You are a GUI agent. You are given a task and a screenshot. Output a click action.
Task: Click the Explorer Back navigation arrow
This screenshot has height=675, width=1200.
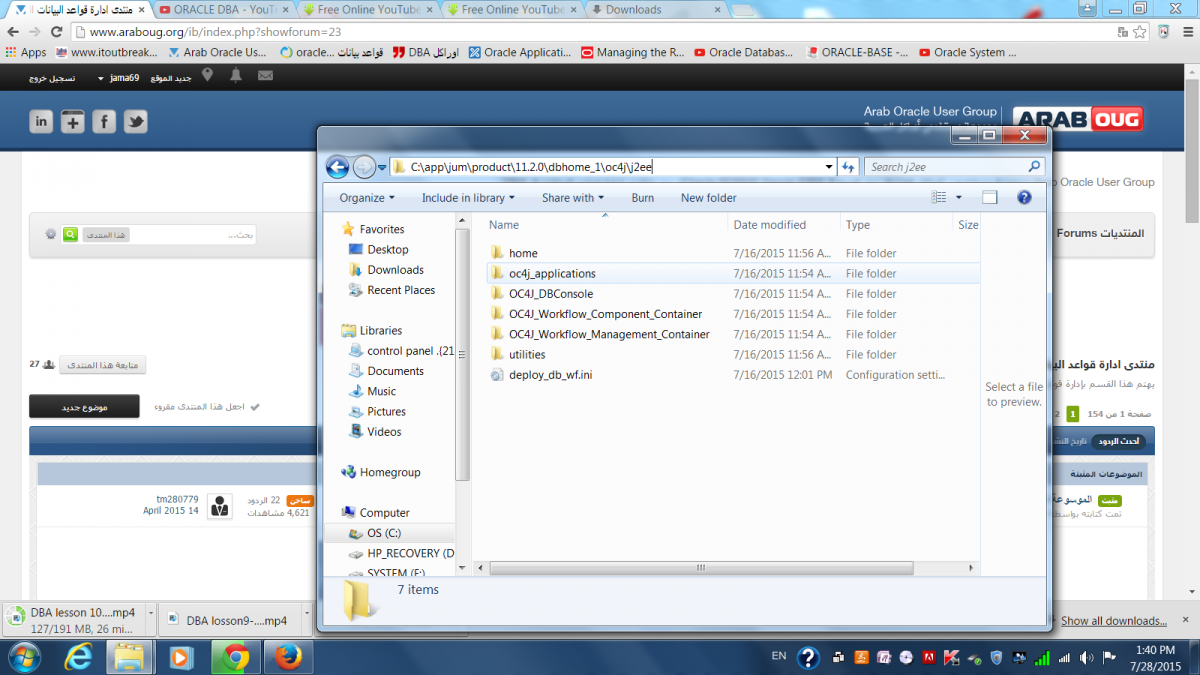click(338, 167)
